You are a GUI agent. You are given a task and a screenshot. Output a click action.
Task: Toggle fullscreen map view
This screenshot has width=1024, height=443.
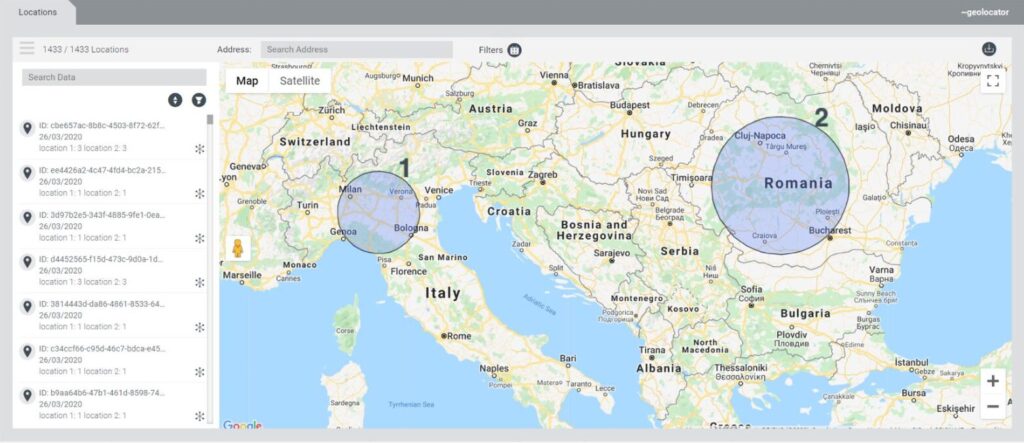[992, 81]
